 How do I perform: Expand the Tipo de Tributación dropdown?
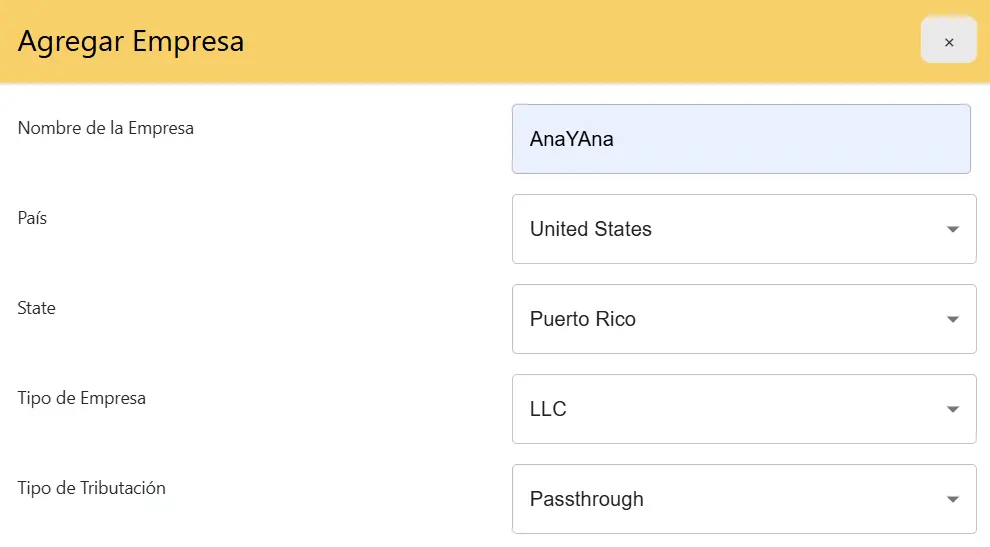(x=744, y=499)
